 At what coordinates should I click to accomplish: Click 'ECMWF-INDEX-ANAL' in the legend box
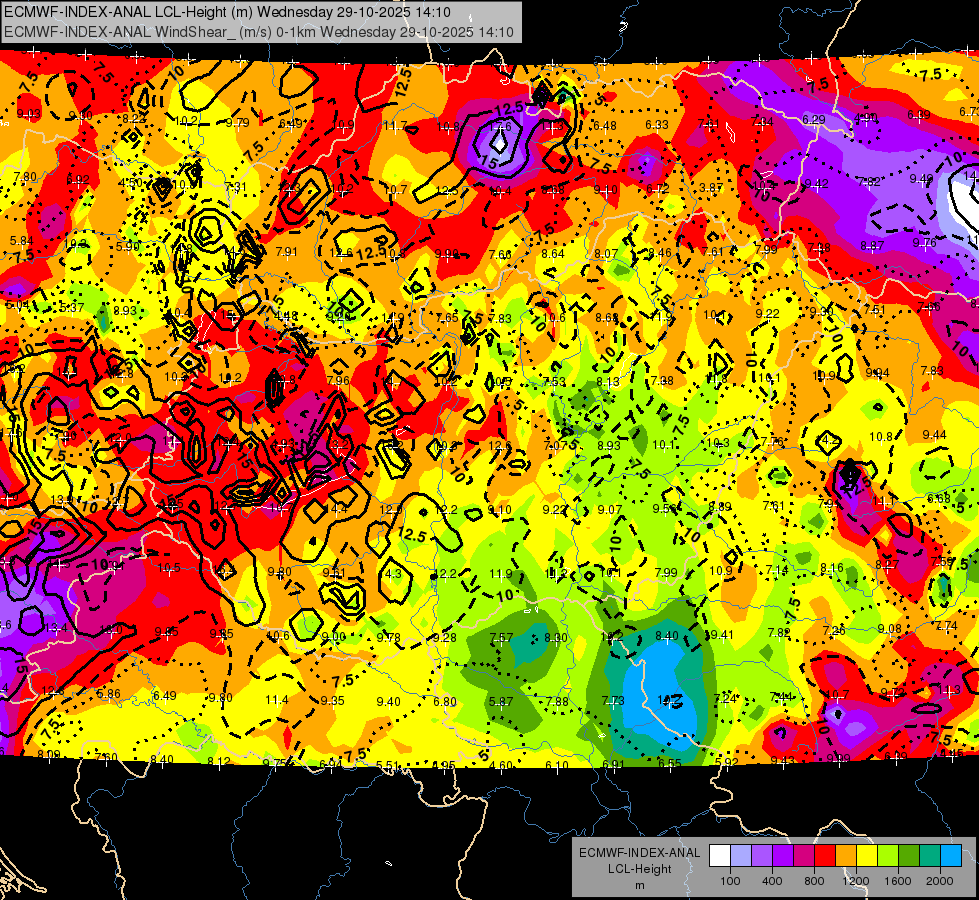639,853
